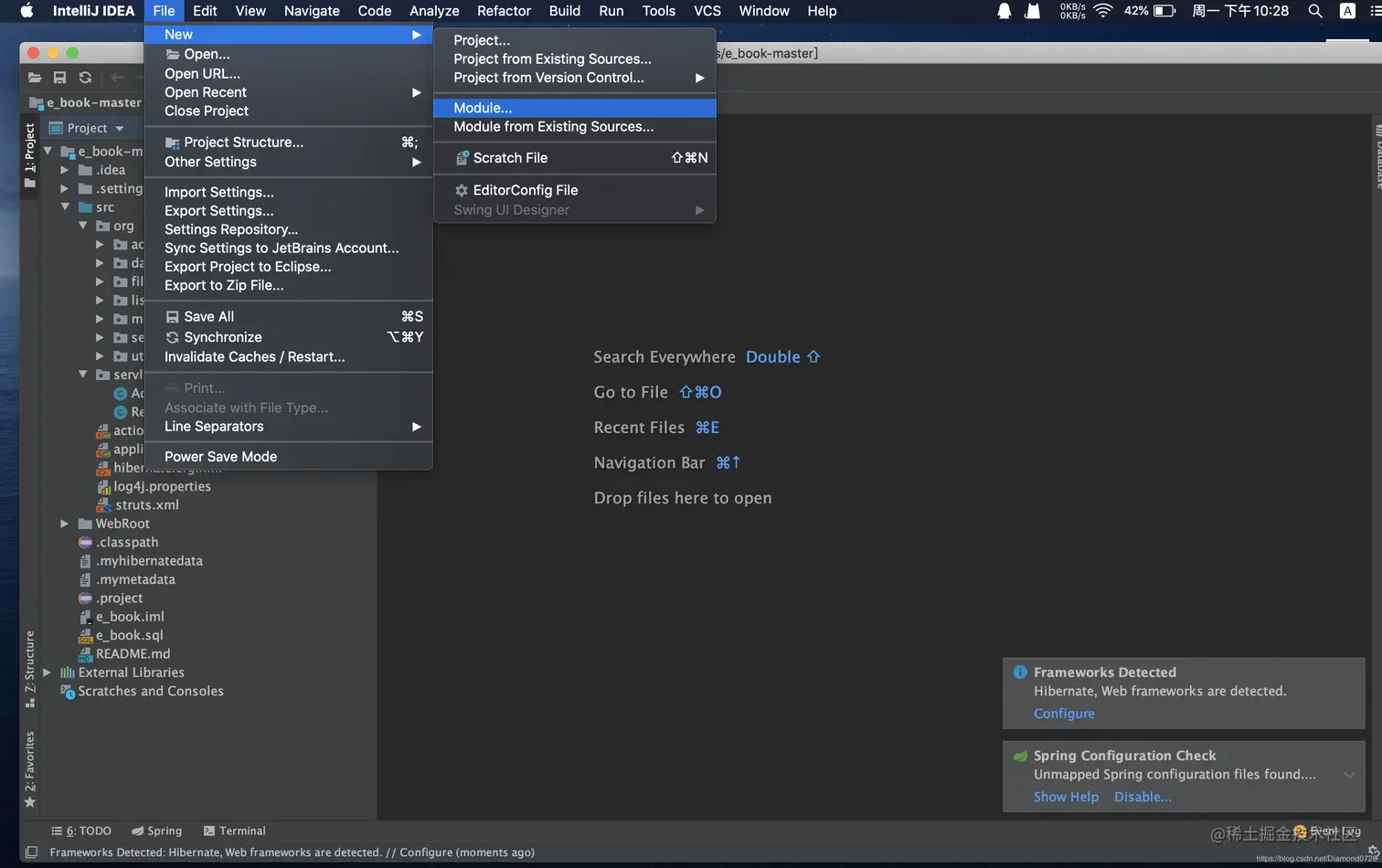
Task: Choose Scratch File menu entry
Action: tap(575, 158)
